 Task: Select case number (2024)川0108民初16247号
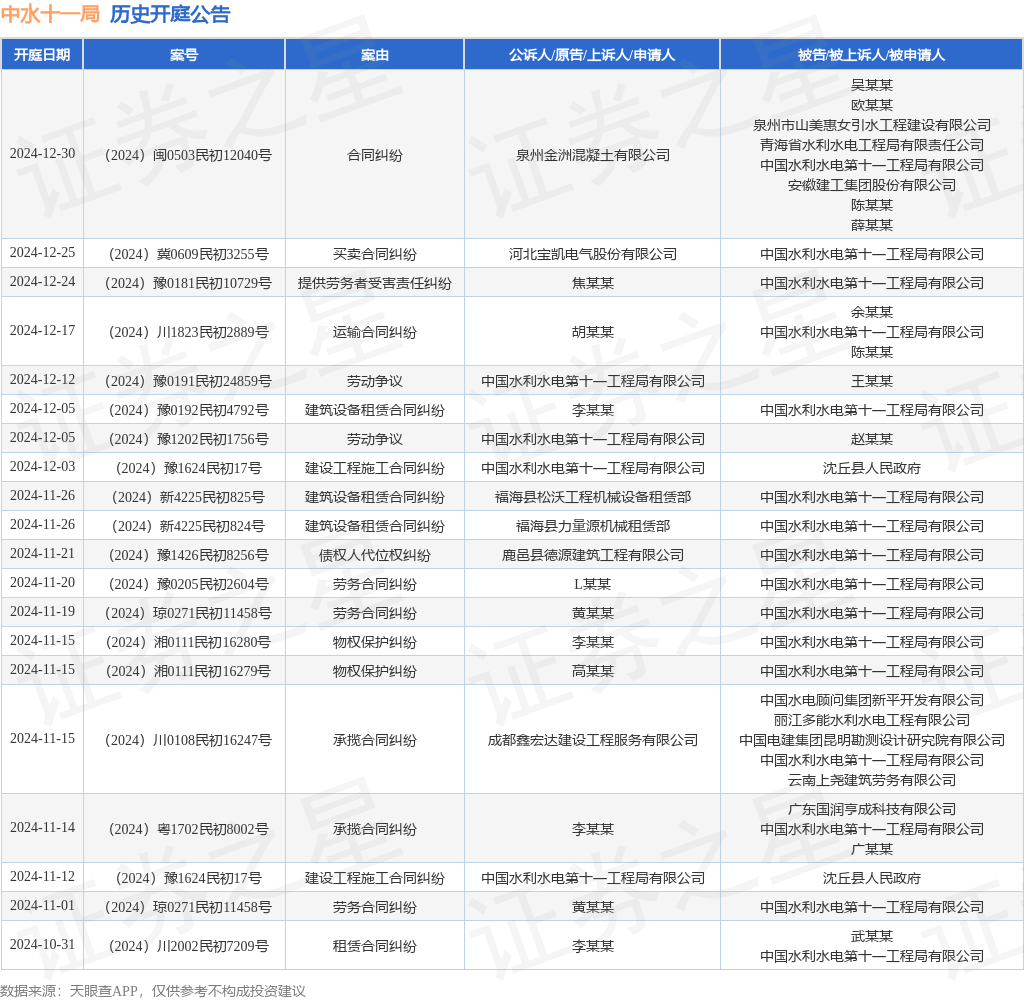click(188, 741)
